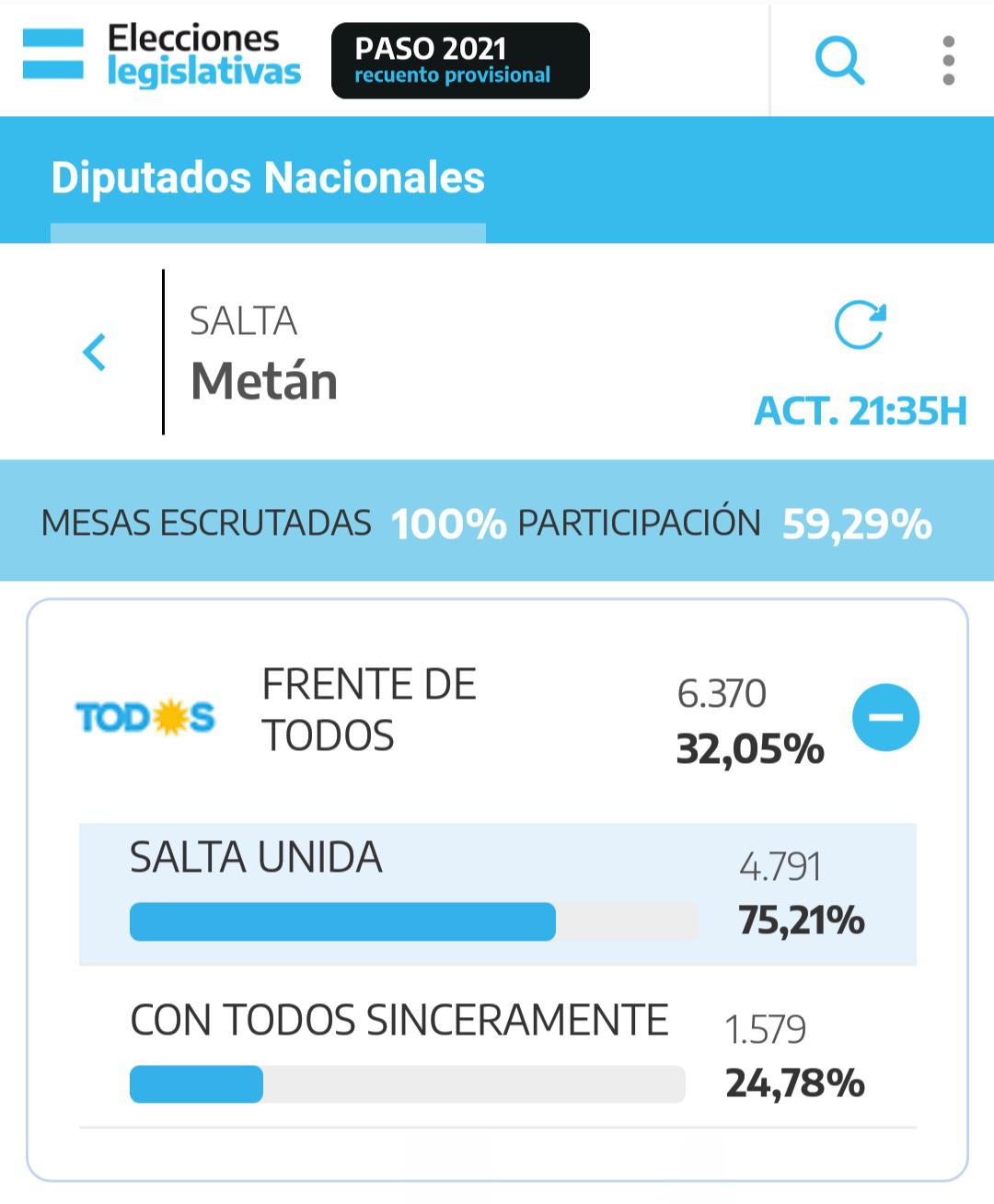Click the Elecciones legislativas title

203,55
